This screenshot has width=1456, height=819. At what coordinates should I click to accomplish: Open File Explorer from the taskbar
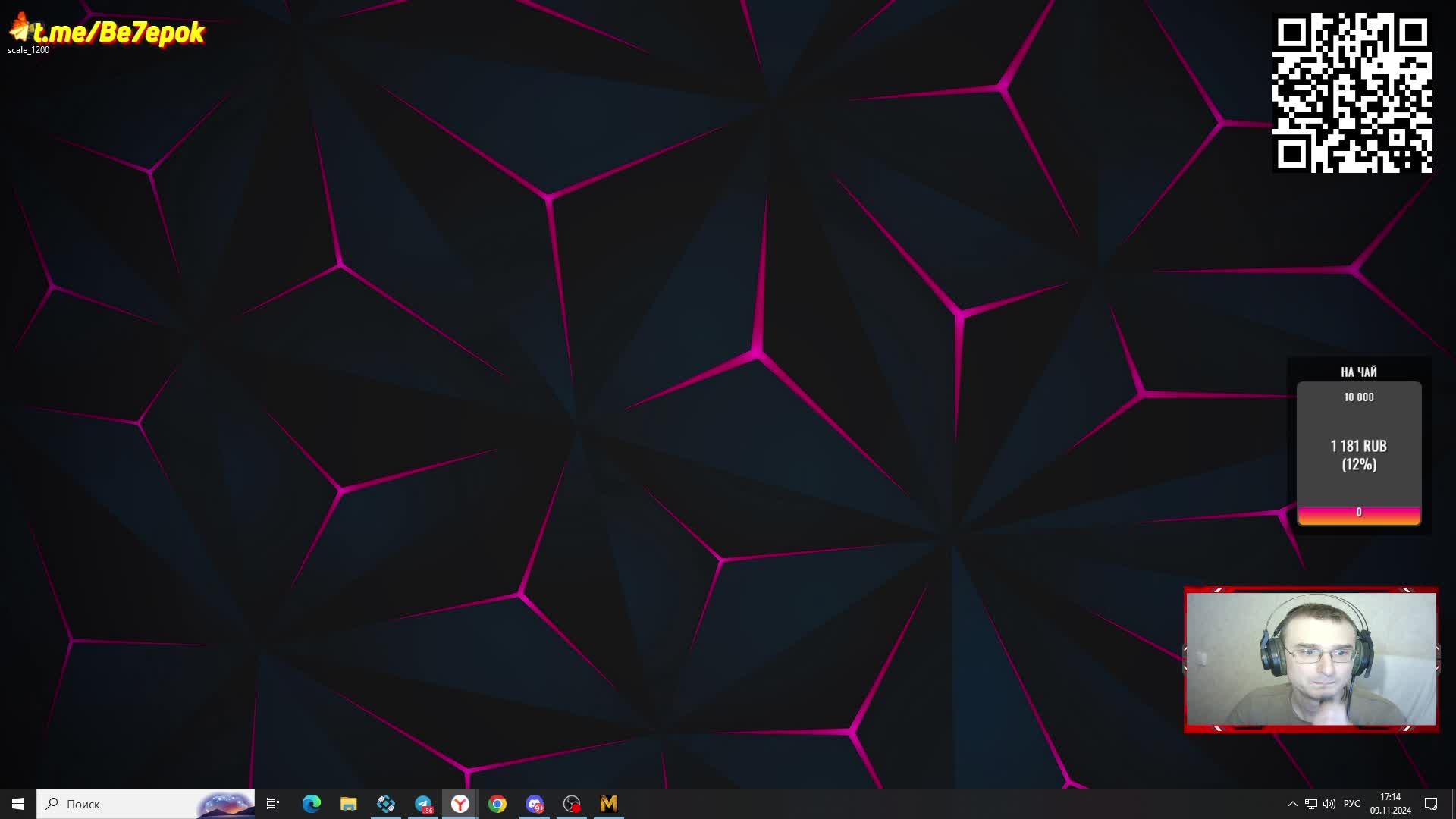point(348,804)
